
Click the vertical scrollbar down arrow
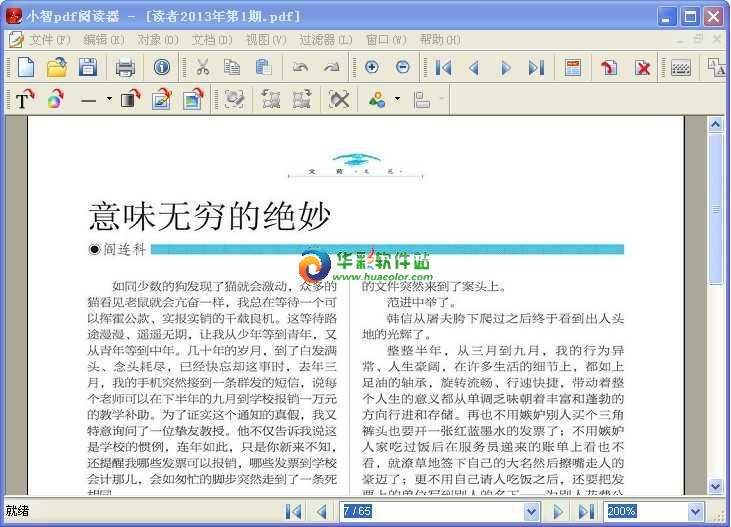coord(716,486)
